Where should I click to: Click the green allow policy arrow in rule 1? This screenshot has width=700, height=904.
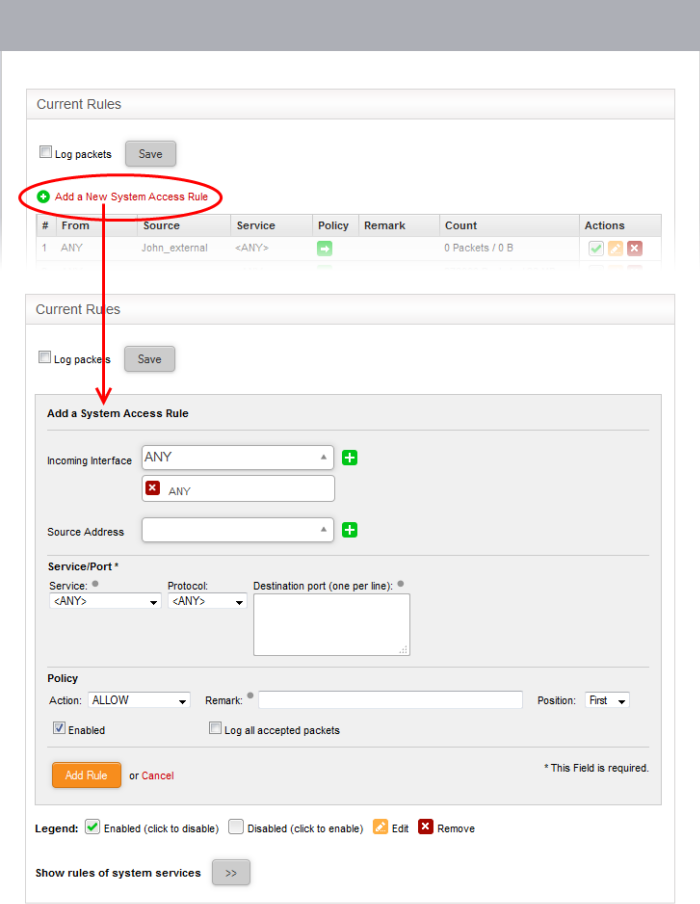pyautogui.click(x=325, y=248)
